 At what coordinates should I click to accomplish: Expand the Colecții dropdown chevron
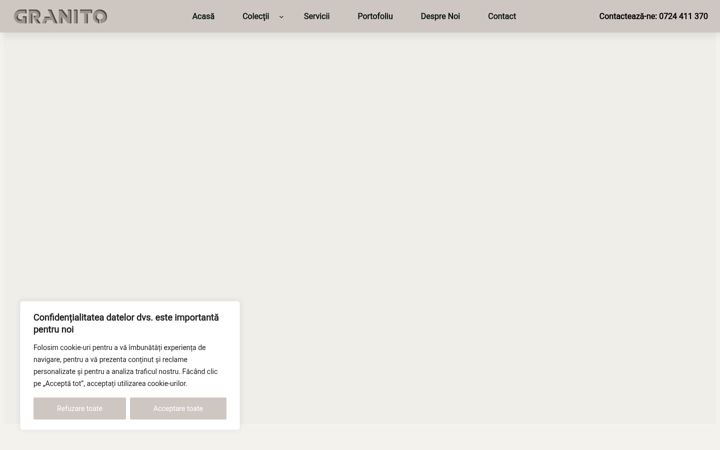click(x=281, y=17)
